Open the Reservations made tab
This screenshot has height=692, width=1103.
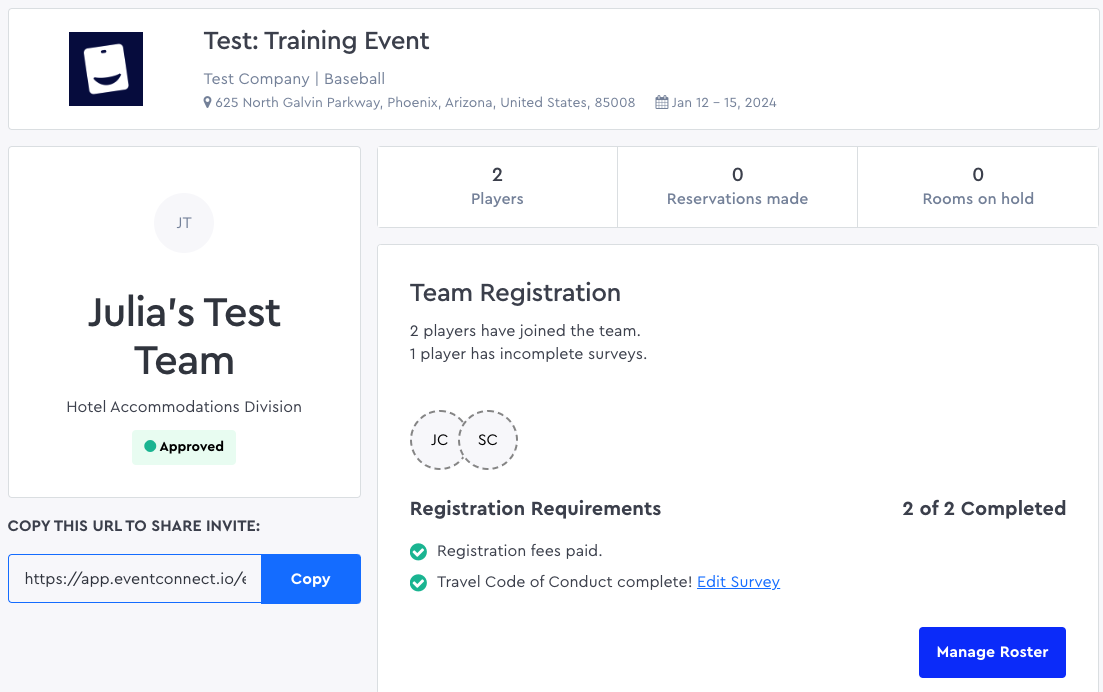click(x=737, y=187)
